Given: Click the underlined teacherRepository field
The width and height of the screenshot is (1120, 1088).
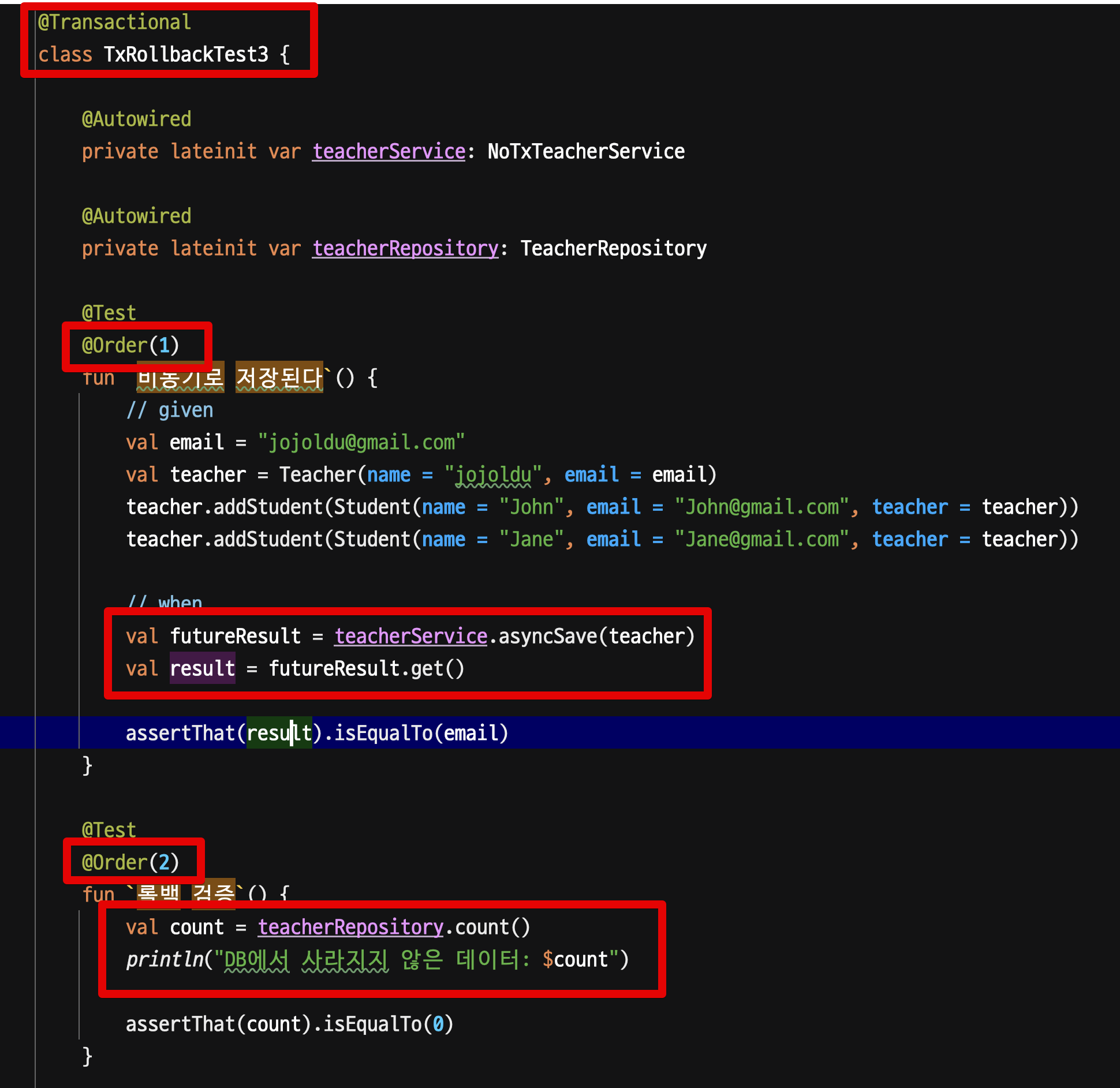Looking at the screenshot, I should pyautogui.click(x=405, y=248).
